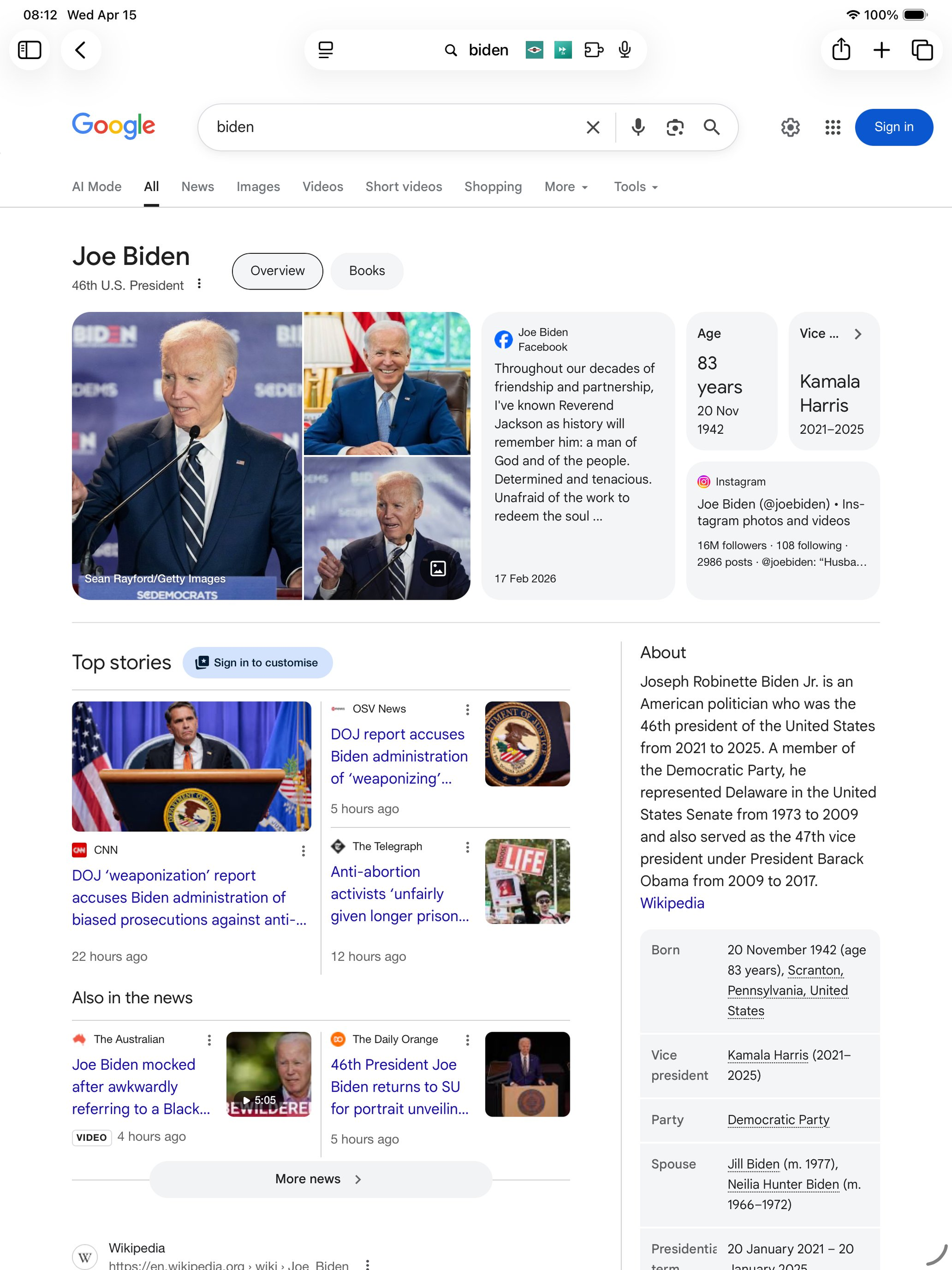The height and width of the screenshot is (1270, 952).
Task: Submit search with the magnifier icon
Action: 711,127
